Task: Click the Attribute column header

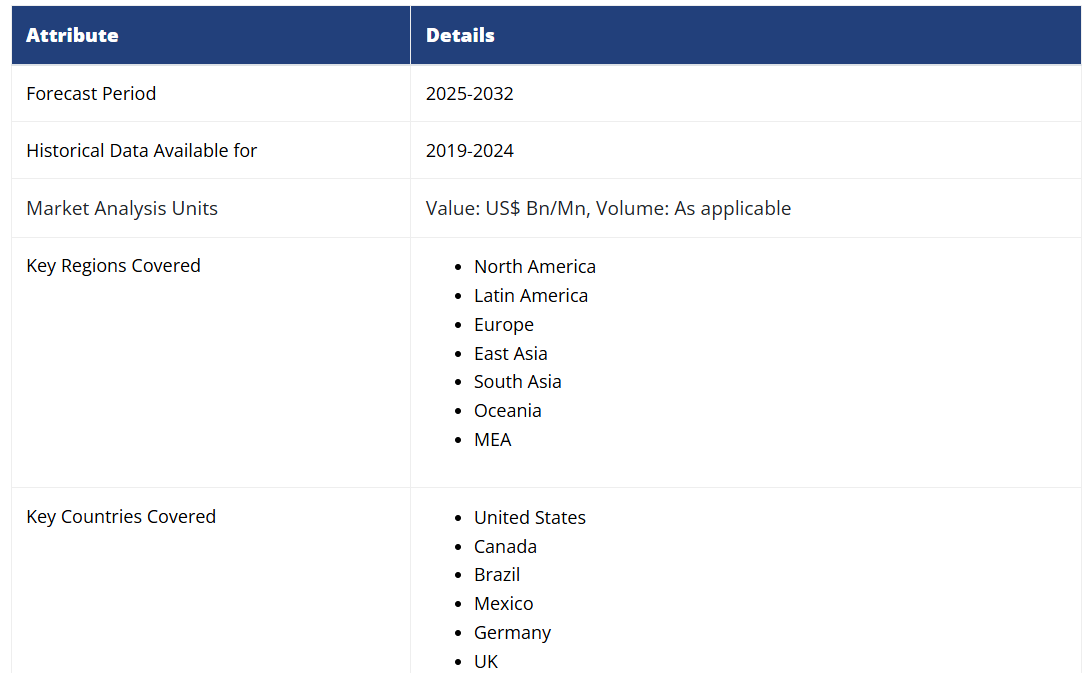Action: (x=72, y=35)
